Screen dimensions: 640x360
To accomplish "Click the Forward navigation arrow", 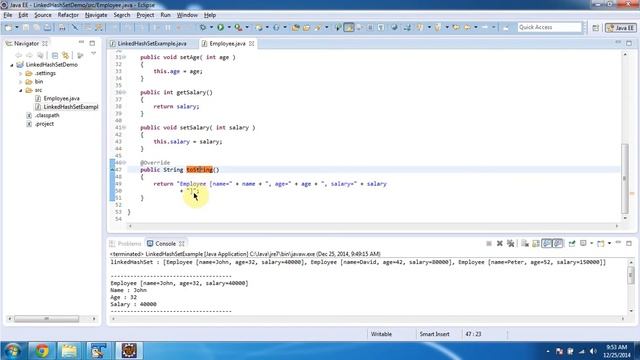I will pyautogui.click(x=485, y=27).
